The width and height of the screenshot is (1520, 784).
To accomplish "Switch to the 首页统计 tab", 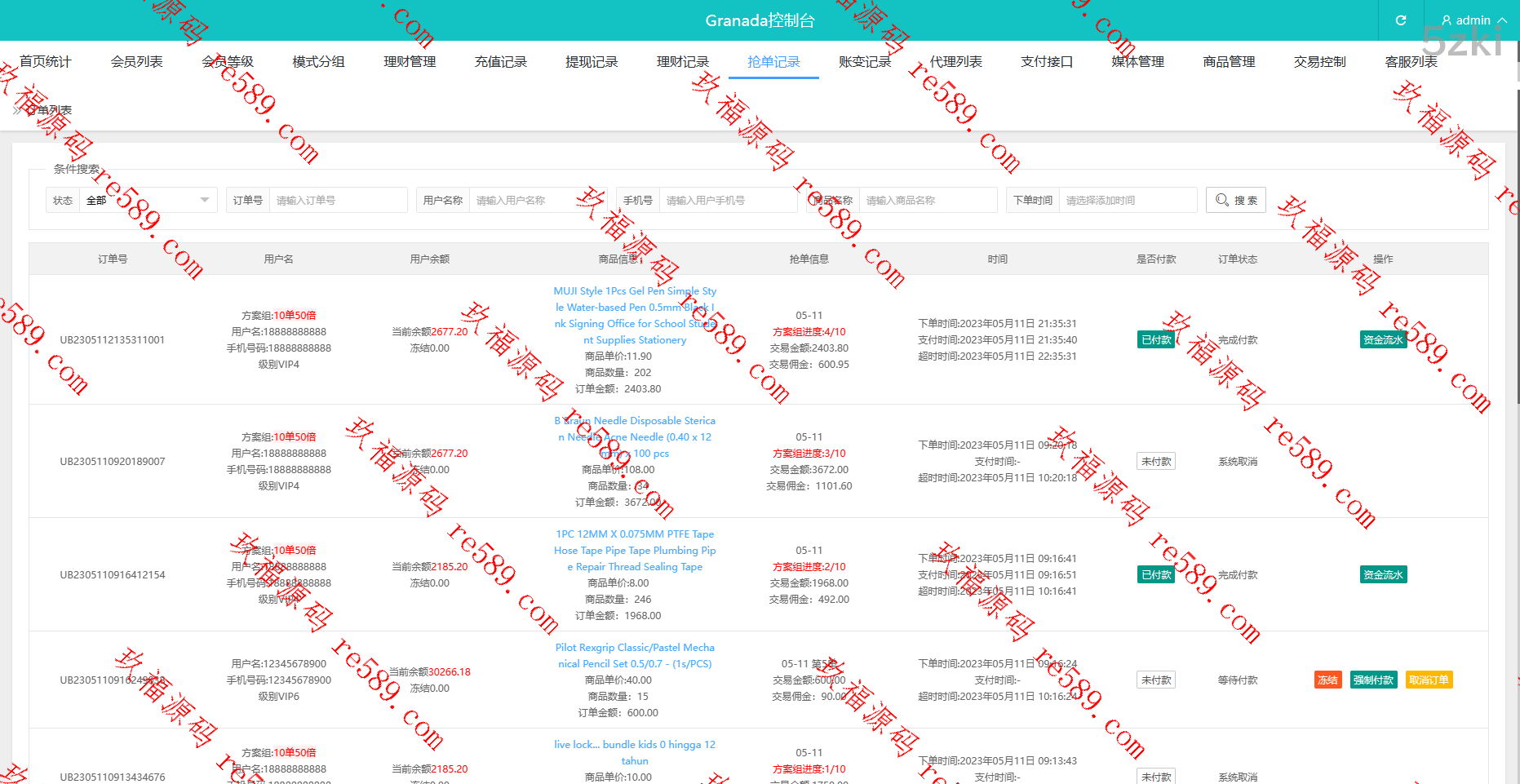I will tap(46, 62).
